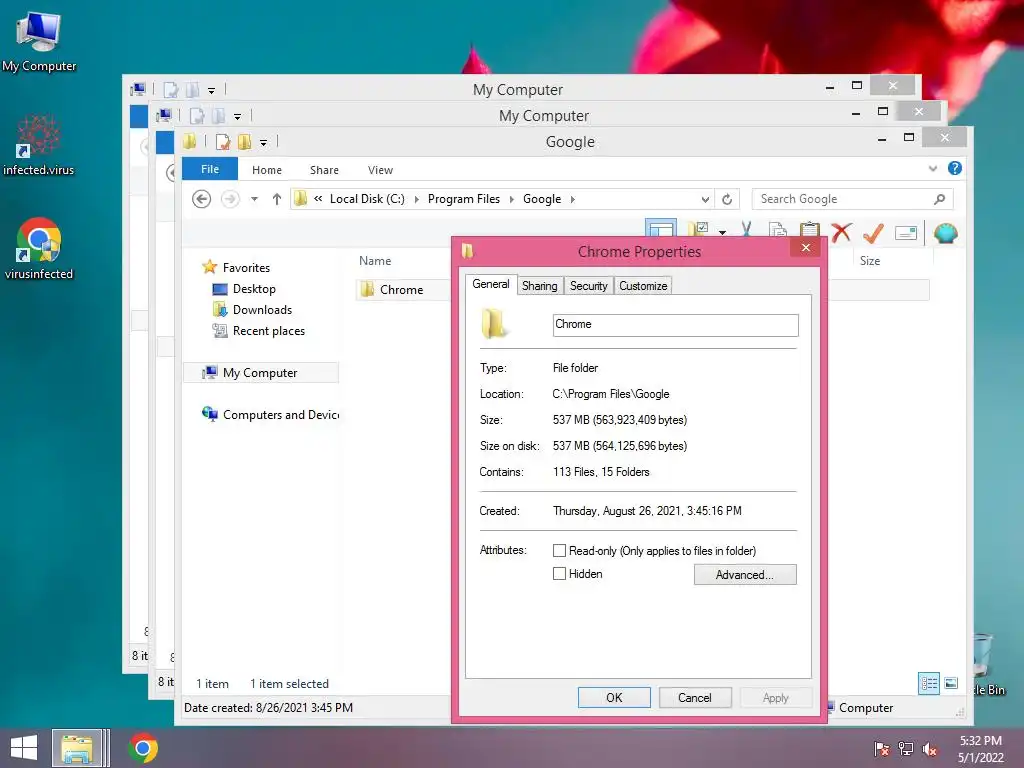Open Desktop under Favorites
Screen dimensions: 1024x768
pyautogui.click(x=244, y=289)
